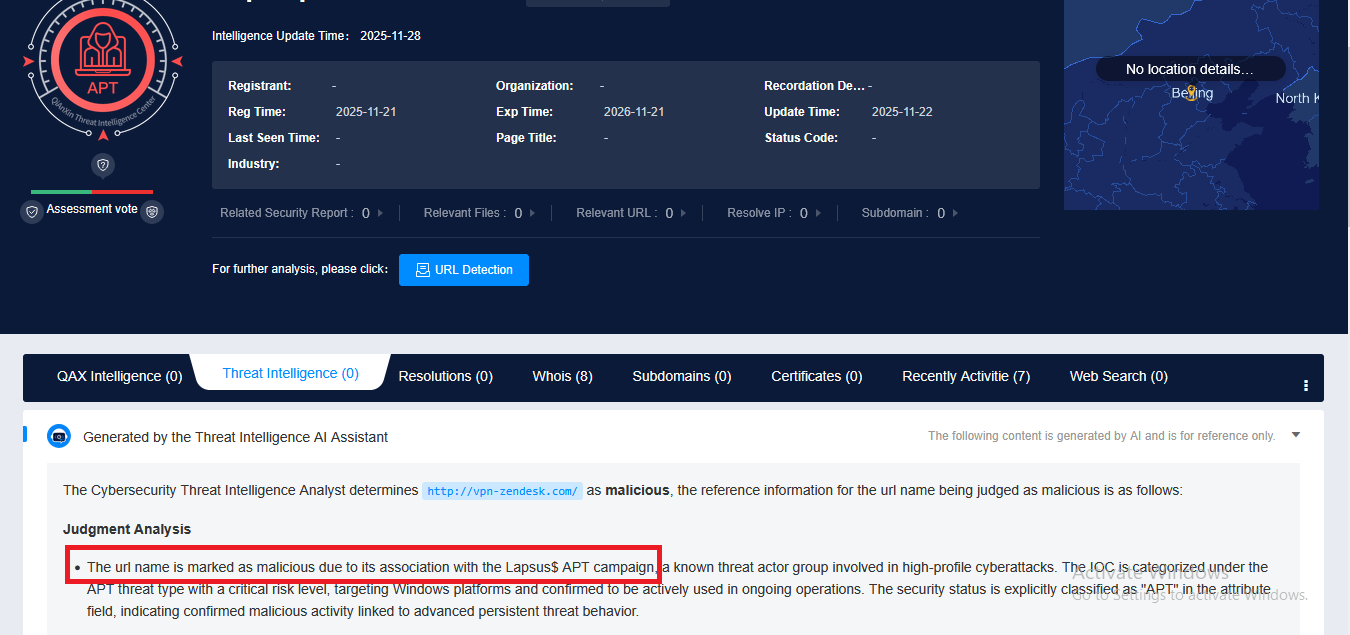Image resolution: width=1350 pixels, height=635 pixels.
Task: Select the QAX Intelligence (0) tab
Action: tap(119, 376)
